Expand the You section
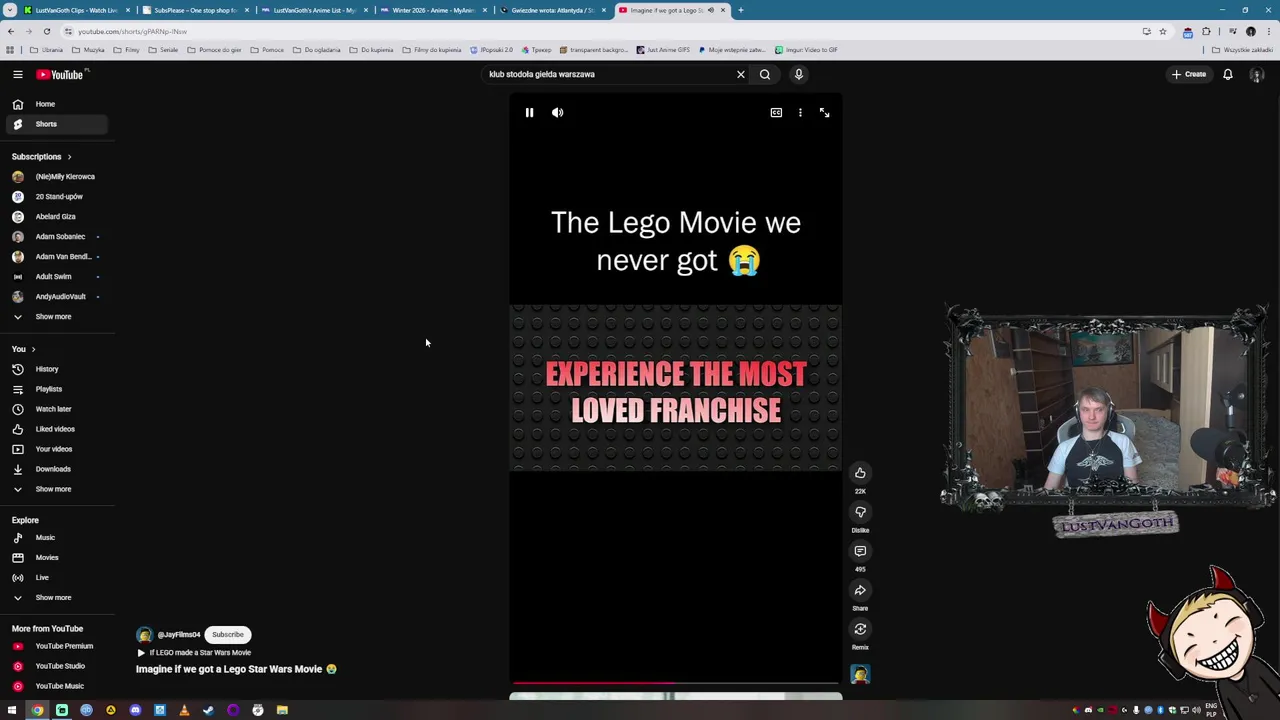Viewport: 1280px width, 720px height. point(24,349)
